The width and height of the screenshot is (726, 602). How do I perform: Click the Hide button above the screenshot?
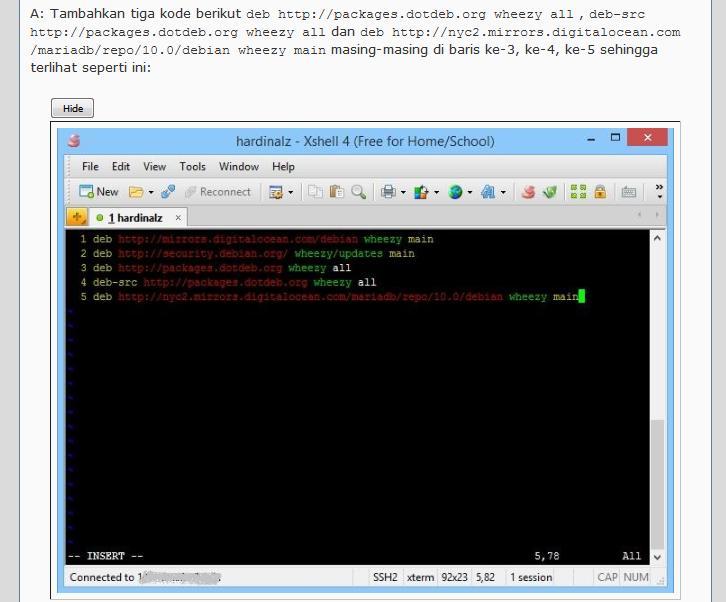[72, 108]
